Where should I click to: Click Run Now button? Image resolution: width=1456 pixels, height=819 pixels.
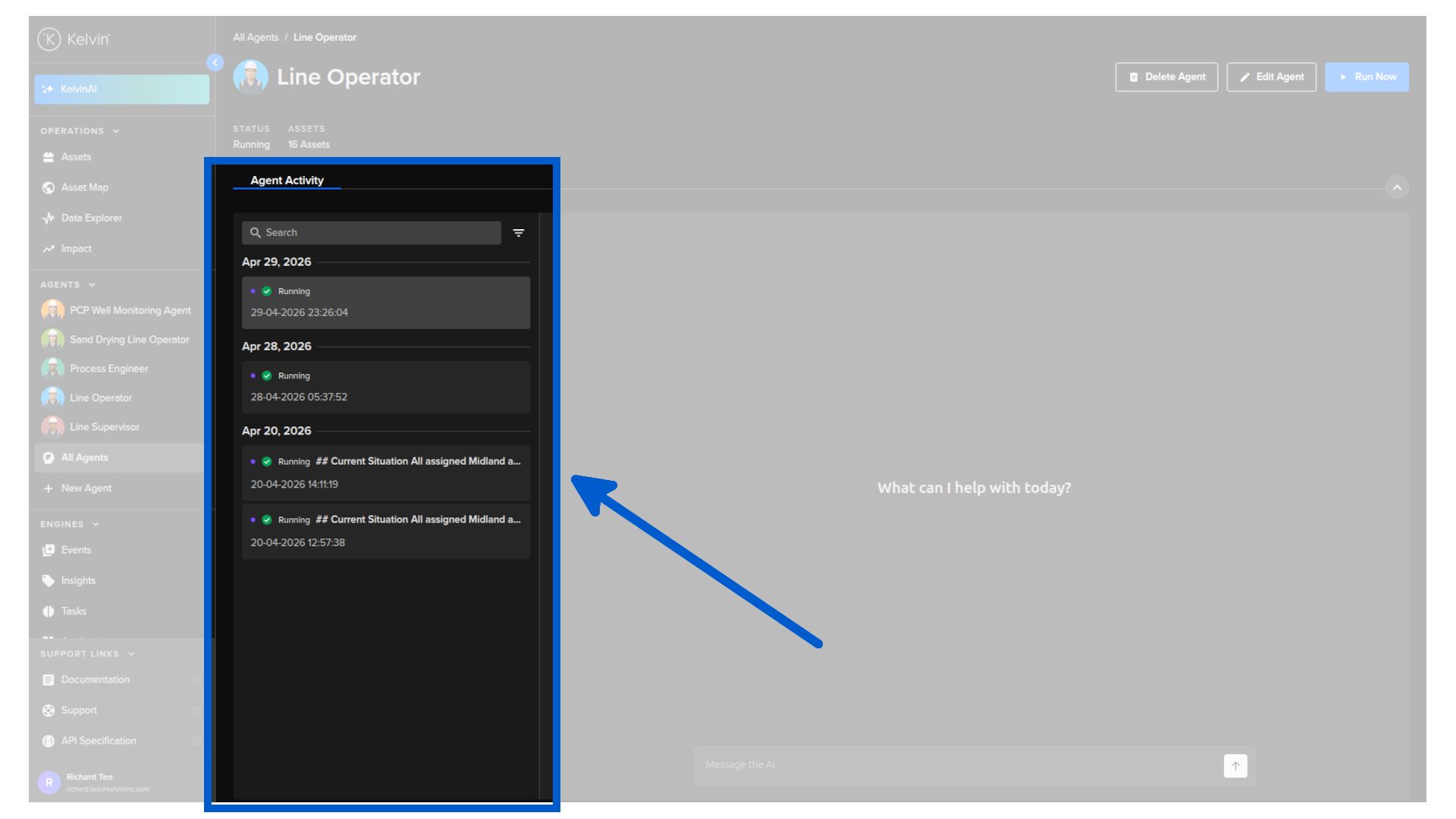pos(1367,77)
